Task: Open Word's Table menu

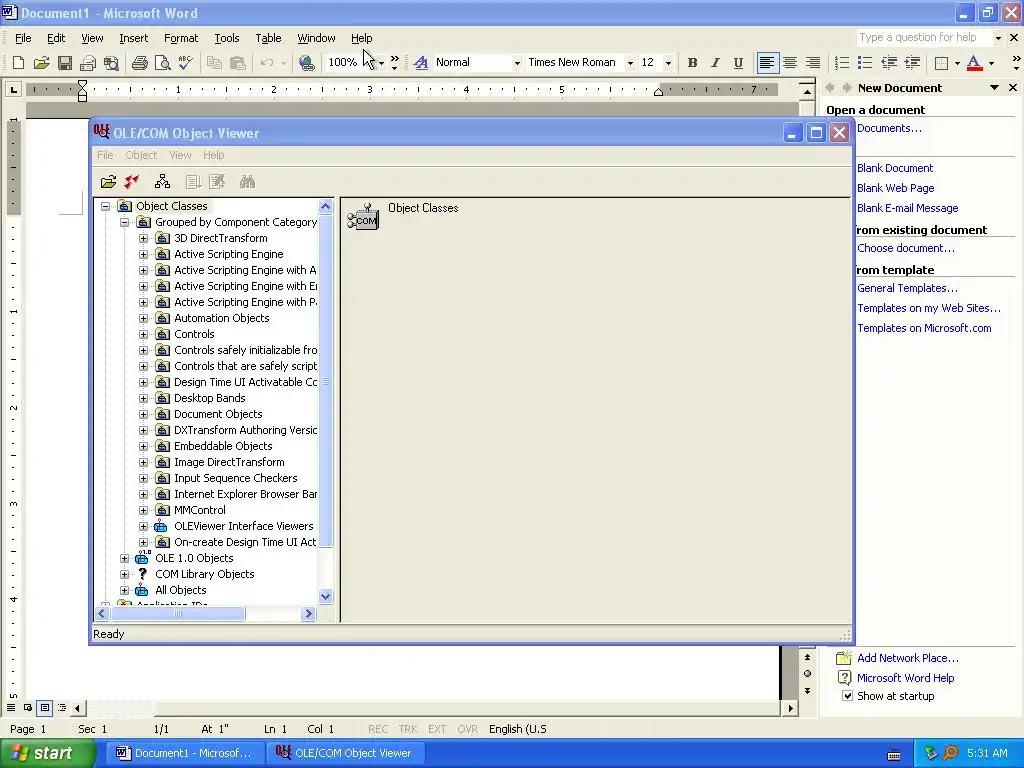Action: (268, 38)
